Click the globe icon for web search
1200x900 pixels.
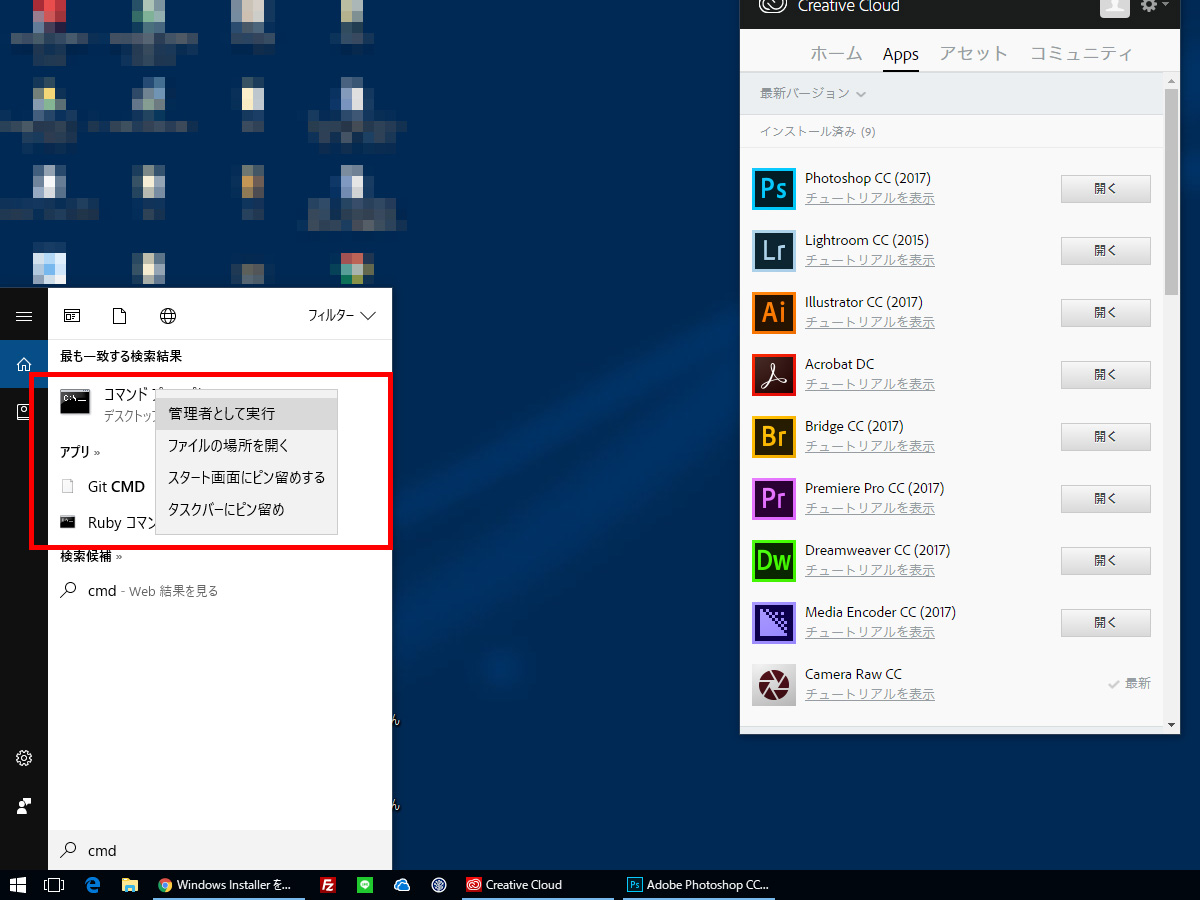click(x=168, y=315)
